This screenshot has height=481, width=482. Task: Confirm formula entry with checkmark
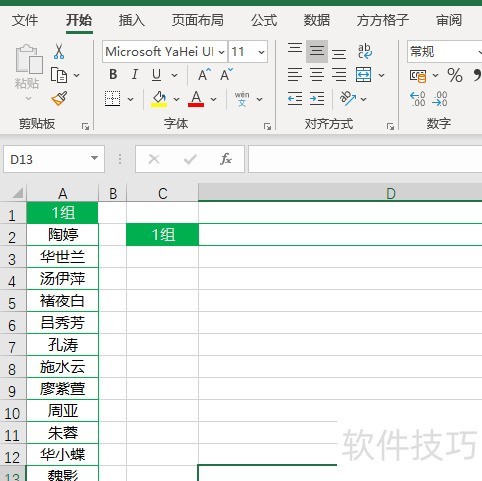point(190,159)
